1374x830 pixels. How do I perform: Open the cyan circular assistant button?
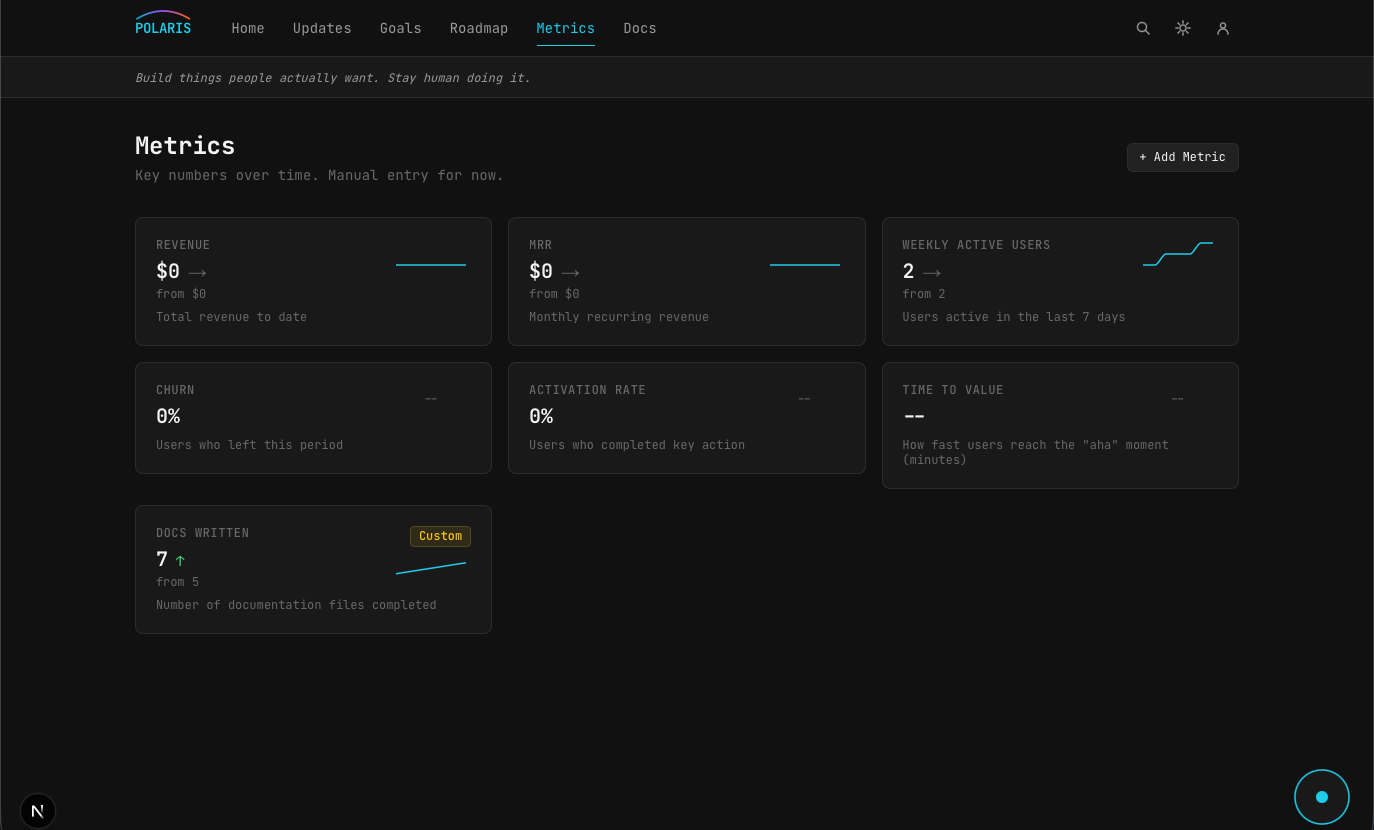tap(1322, 797)
